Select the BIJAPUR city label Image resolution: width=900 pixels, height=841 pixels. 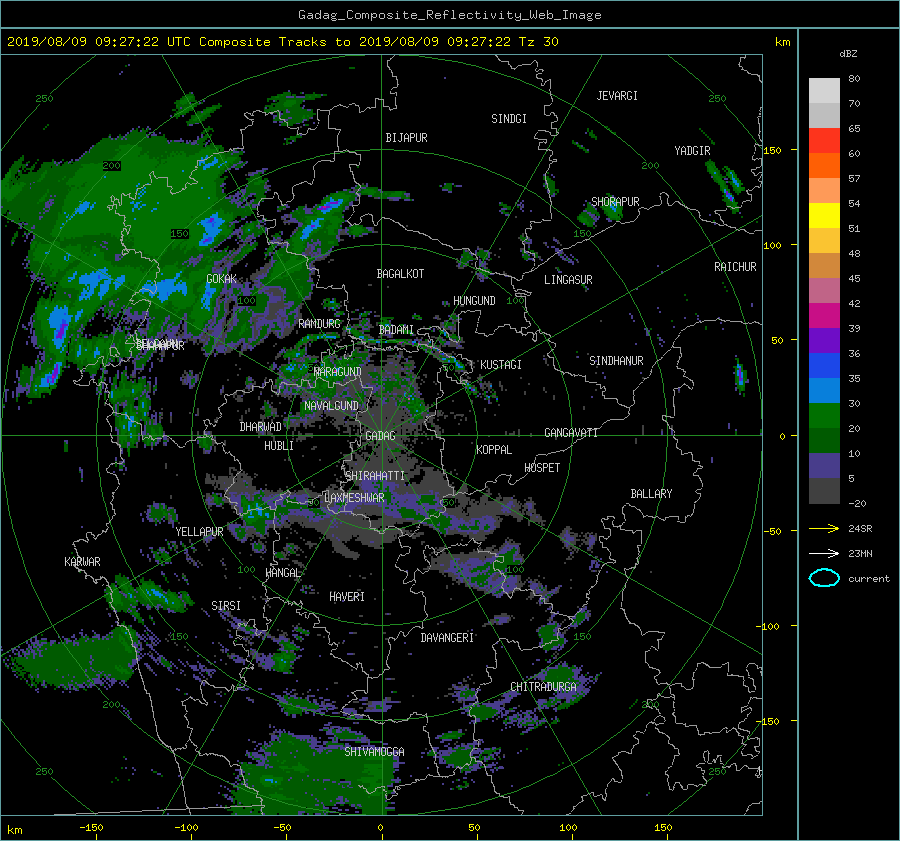406,138
